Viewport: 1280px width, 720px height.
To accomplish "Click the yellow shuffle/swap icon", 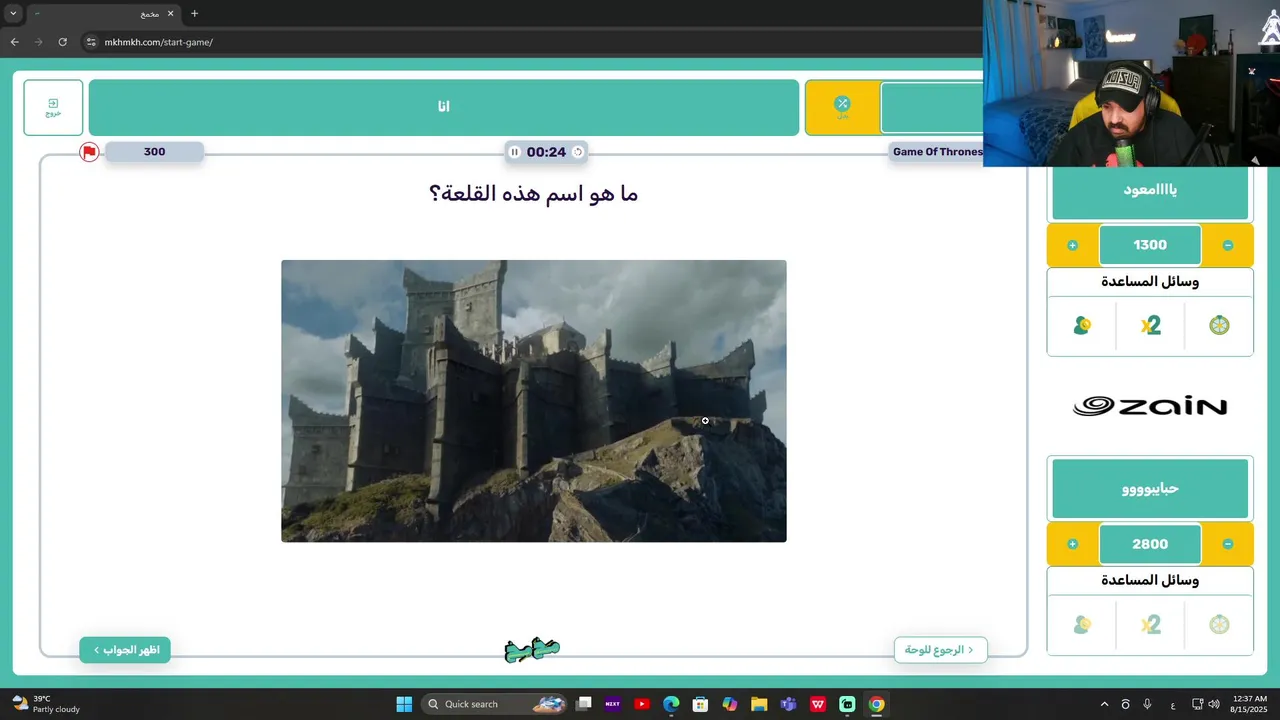I will pos(842,107).
